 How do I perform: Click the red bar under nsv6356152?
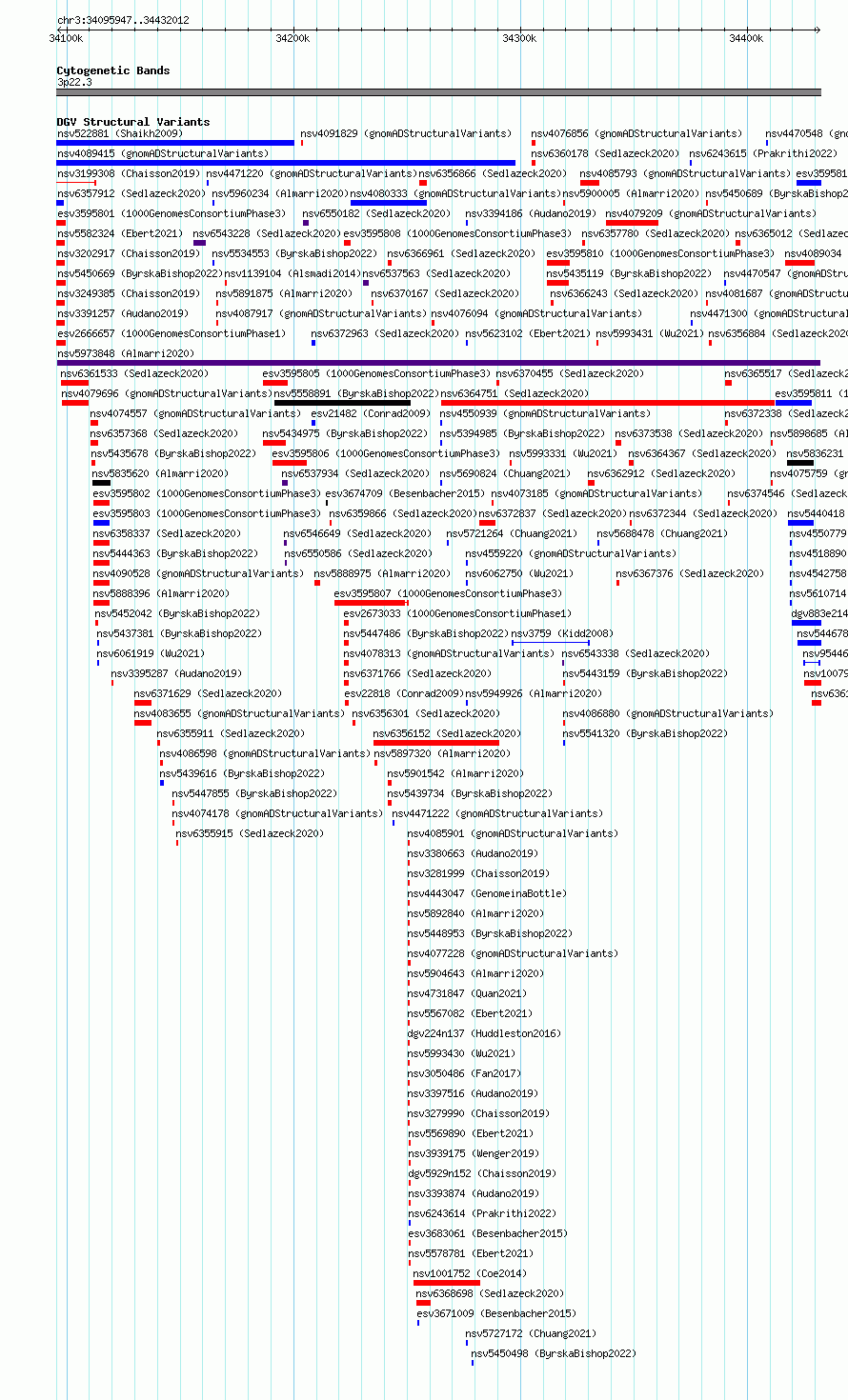click(435, 743)
